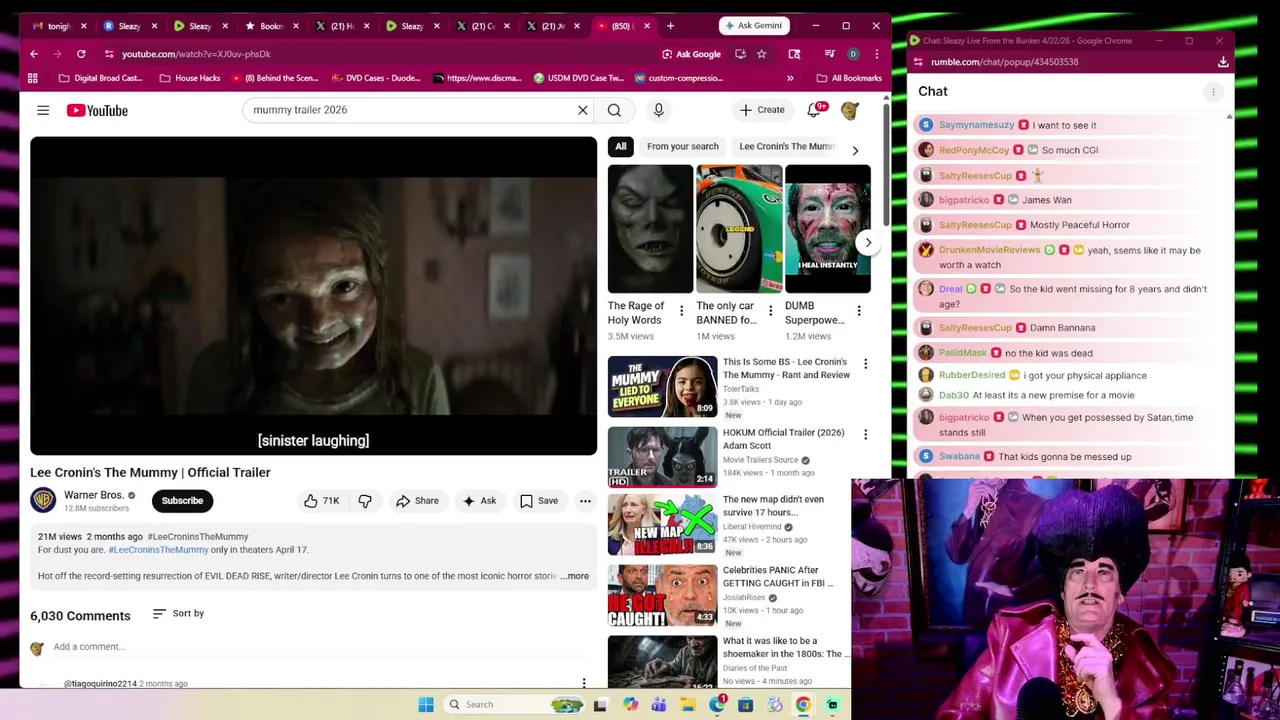Click Ask Google in the address bar

[x=691, y=54]
